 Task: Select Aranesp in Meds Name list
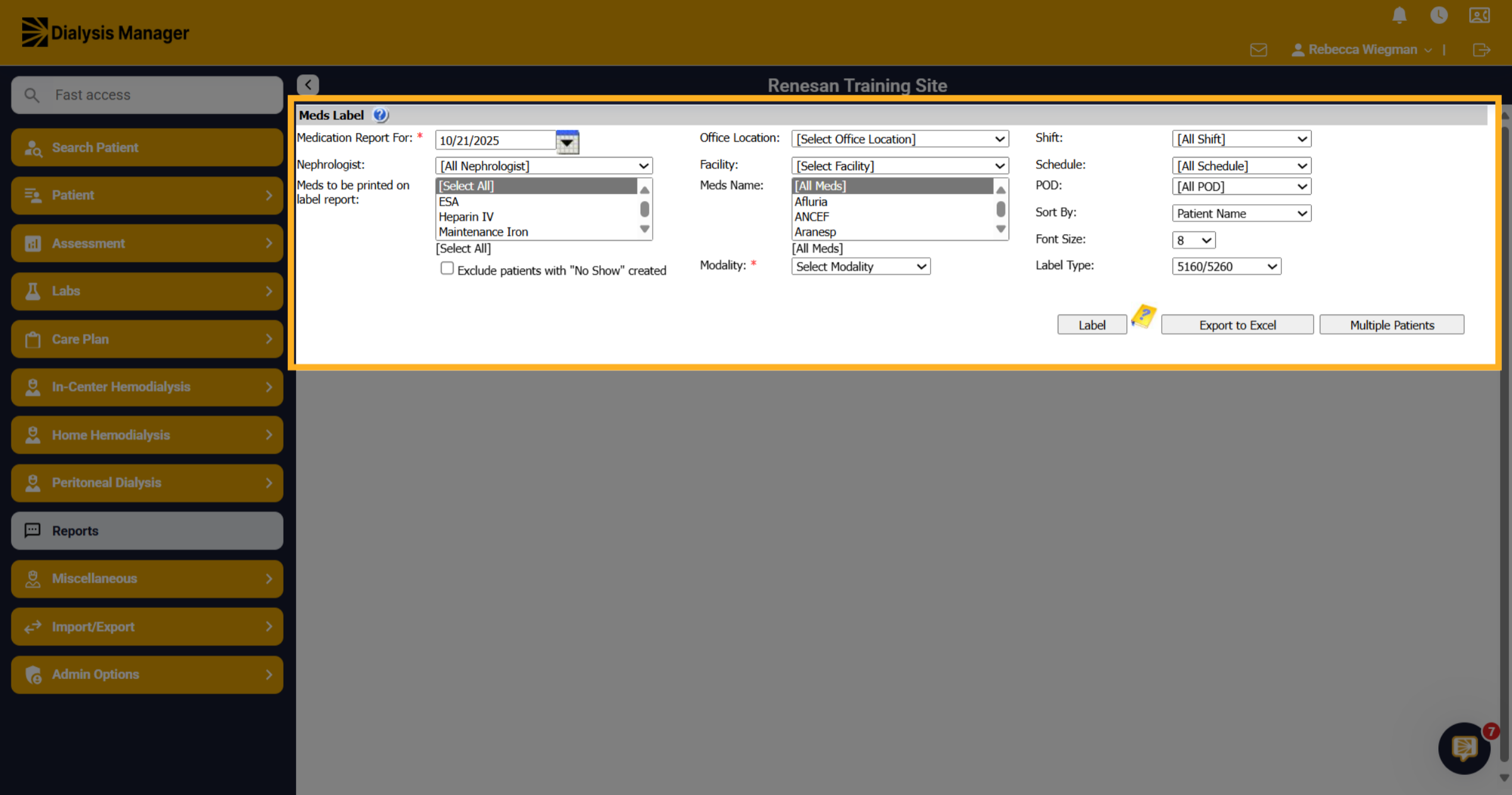tap(893, 232)
